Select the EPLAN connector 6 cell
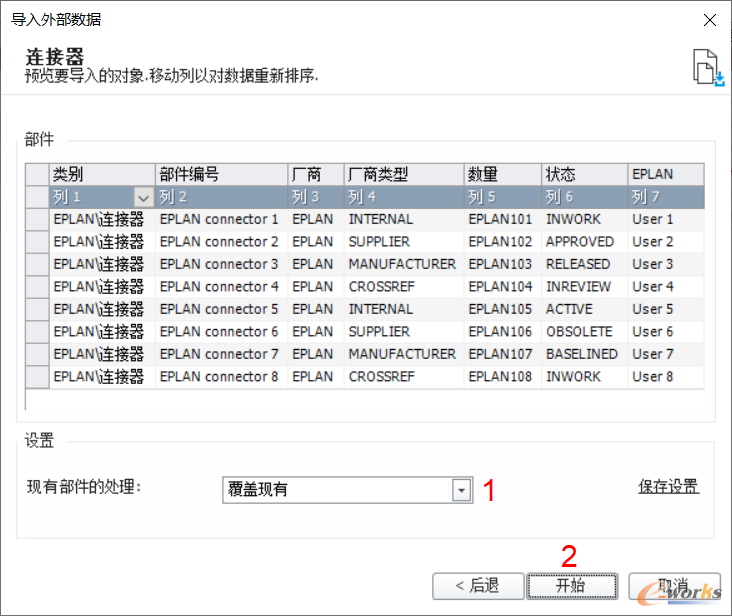732x616 pixels. (x=221, y=332)
